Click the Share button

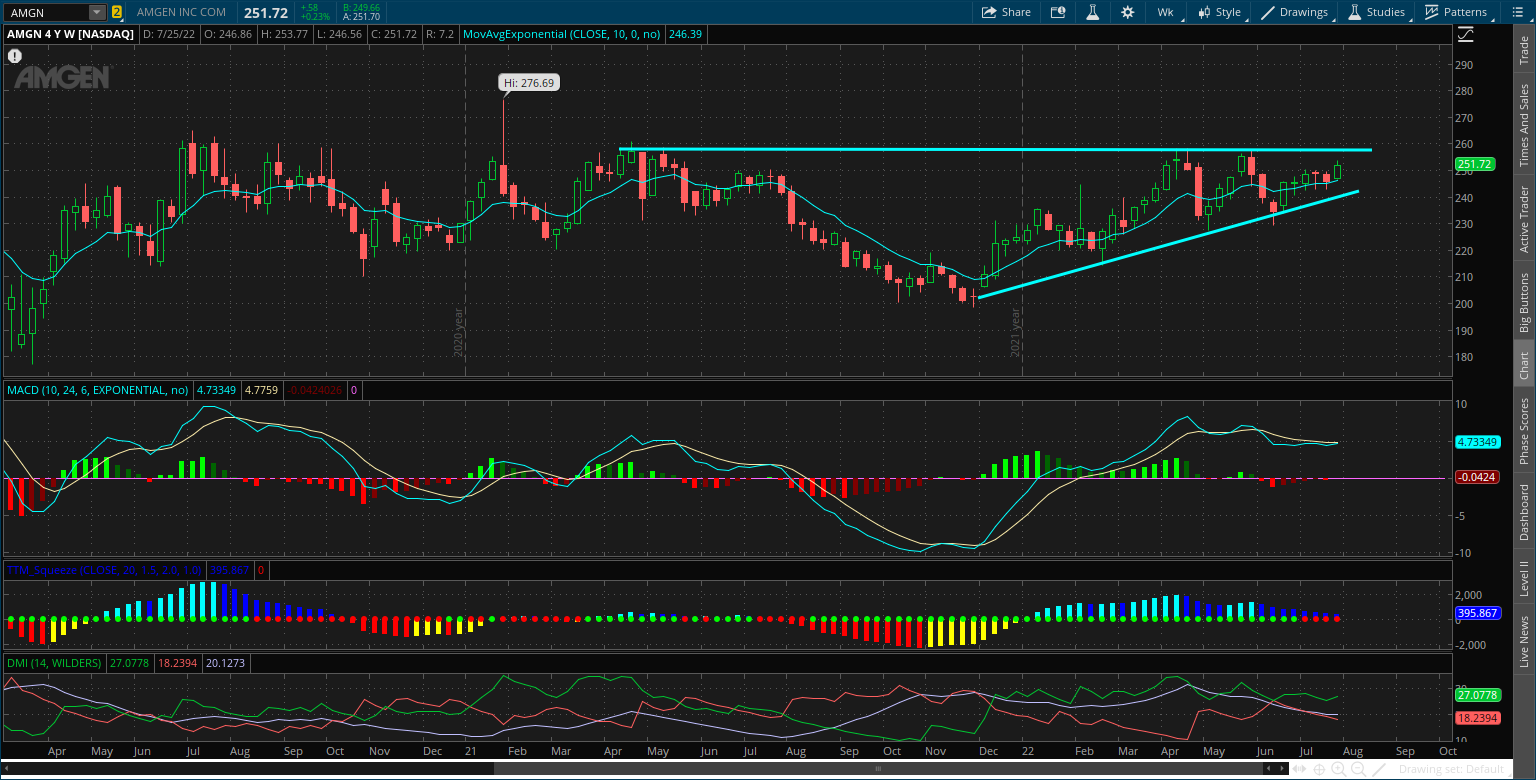tap(1006, 12)
